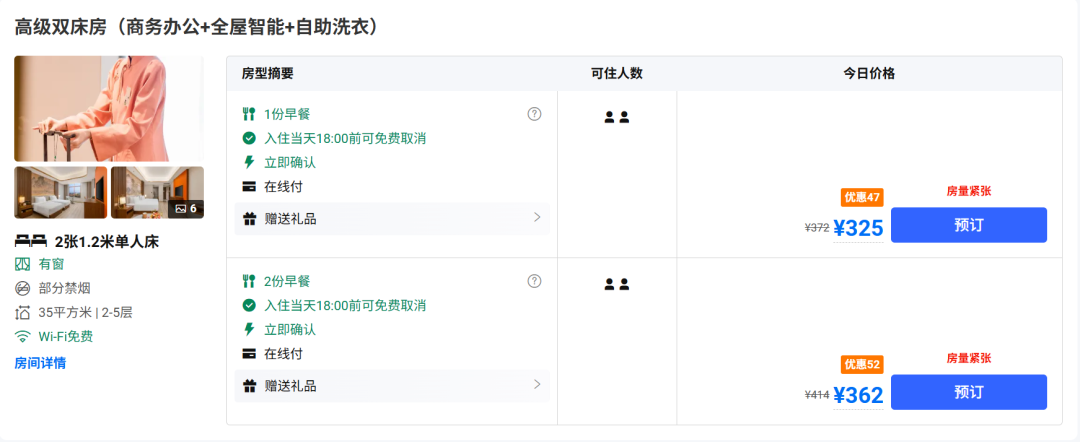
Task: Click help icon beside 2份早餐
Action: (x=534, y=281)
